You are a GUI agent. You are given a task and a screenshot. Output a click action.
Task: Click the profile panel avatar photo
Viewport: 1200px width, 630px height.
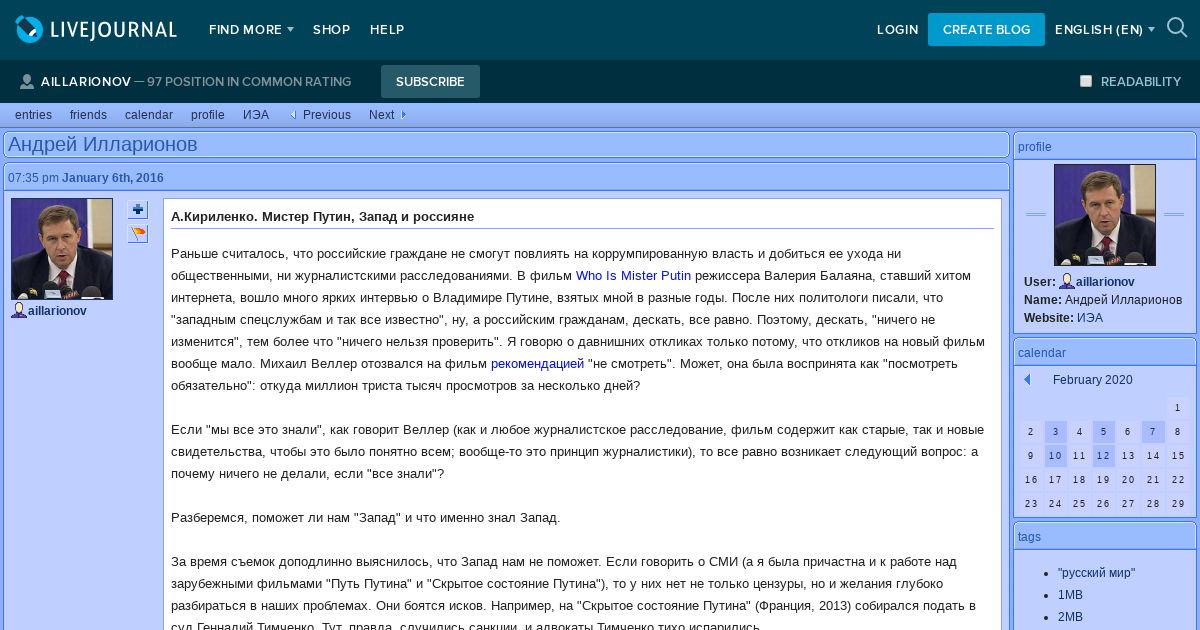(1105, 215)
